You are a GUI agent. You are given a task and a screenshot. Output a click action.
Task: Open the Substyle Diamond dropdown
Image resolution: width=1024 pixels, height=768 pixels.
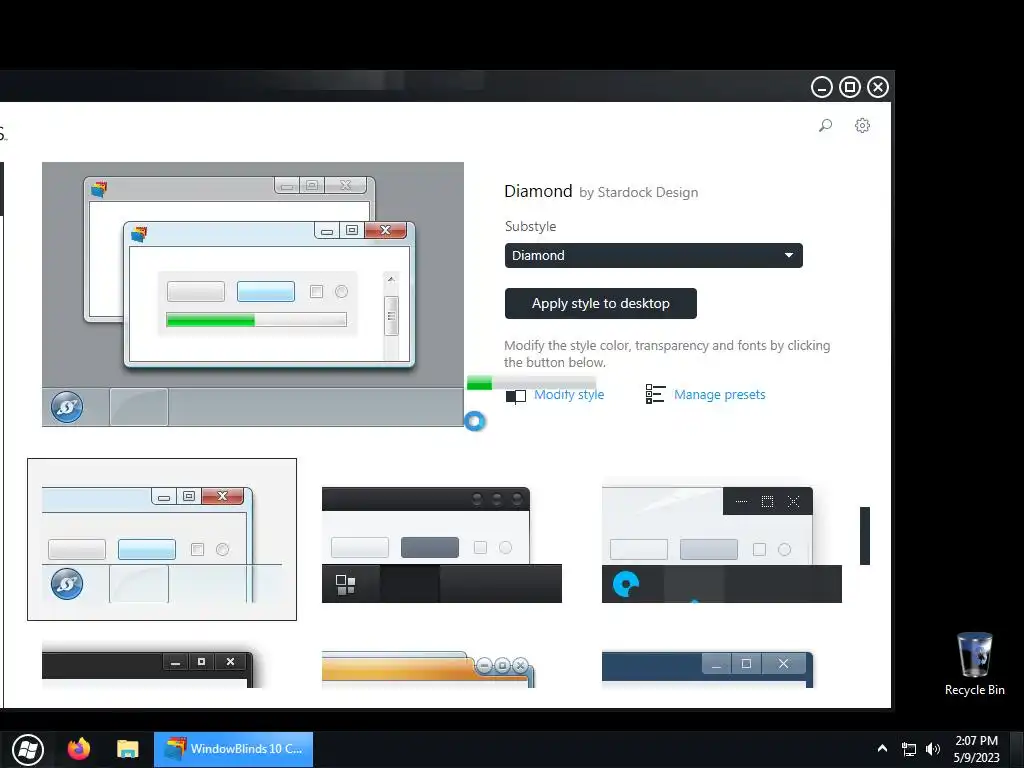(653, 255)
